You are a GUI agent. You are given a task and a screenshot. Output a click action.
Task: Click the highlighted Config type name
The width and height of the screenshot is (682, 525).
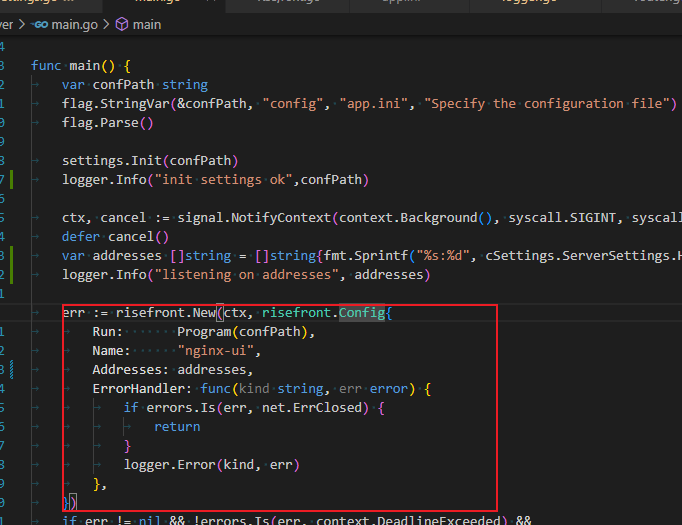click(x=362, y=313)
